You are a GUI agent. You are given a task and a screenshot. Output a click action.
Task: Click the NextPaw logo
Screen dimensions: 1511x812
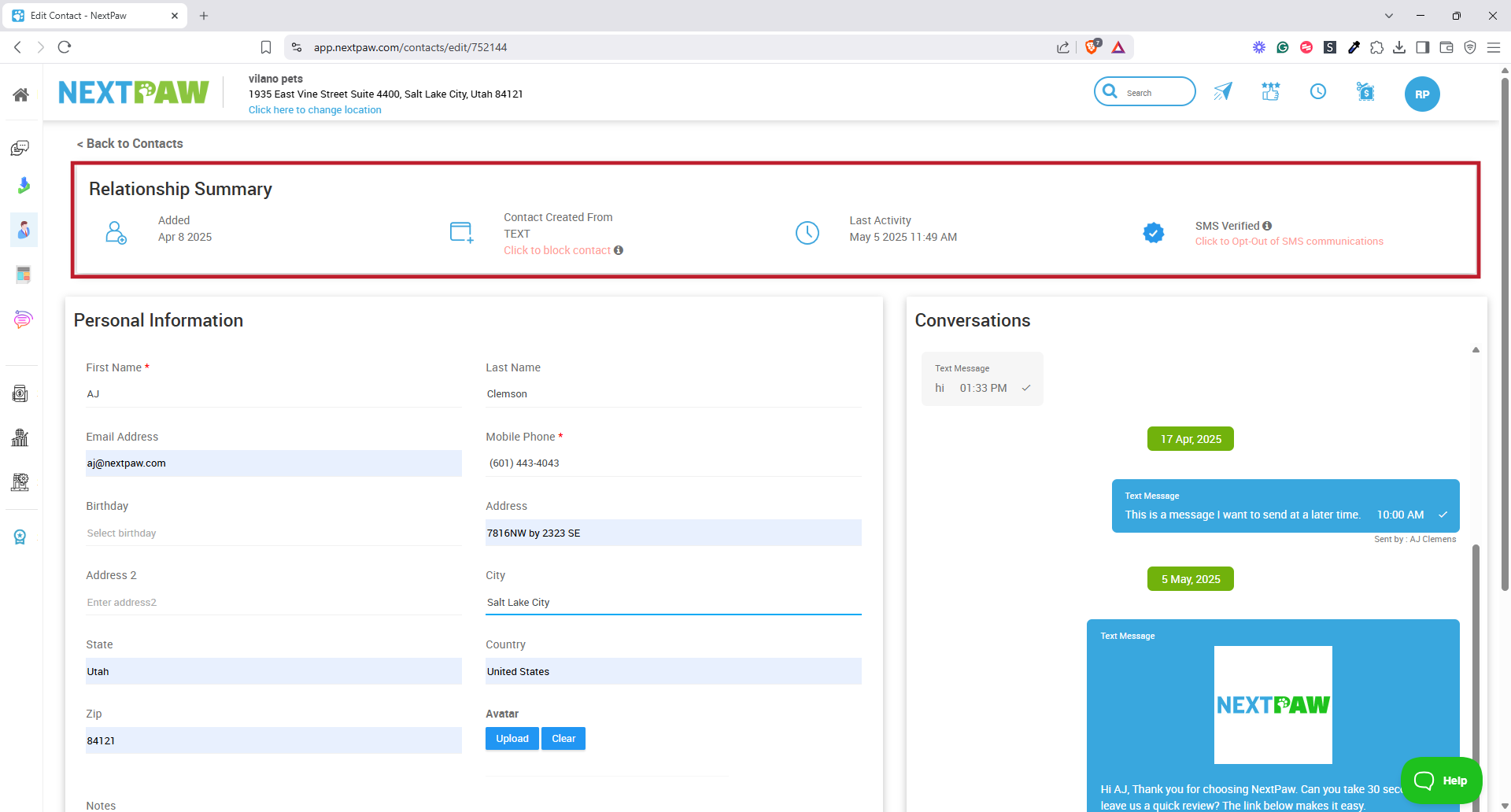click(134, 92)
